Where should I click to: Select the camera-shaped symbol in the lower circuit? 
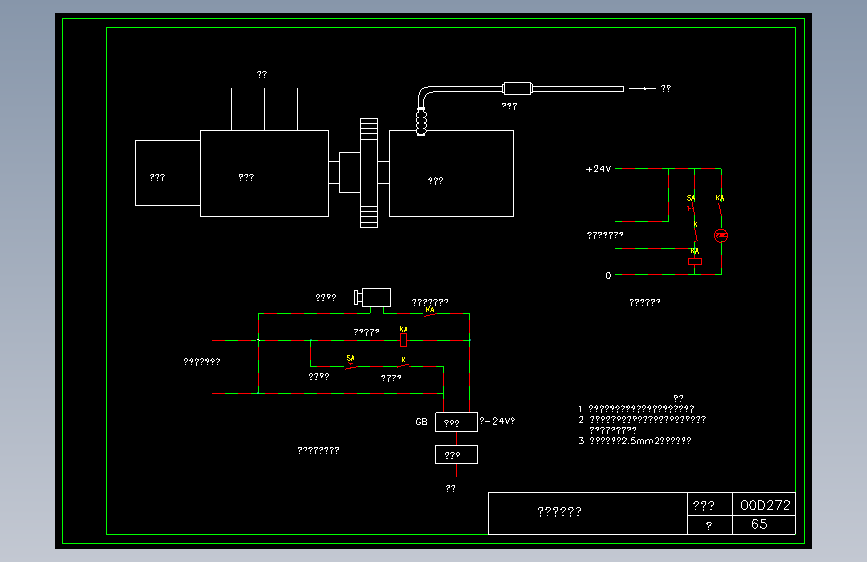(x=373, y=298)
